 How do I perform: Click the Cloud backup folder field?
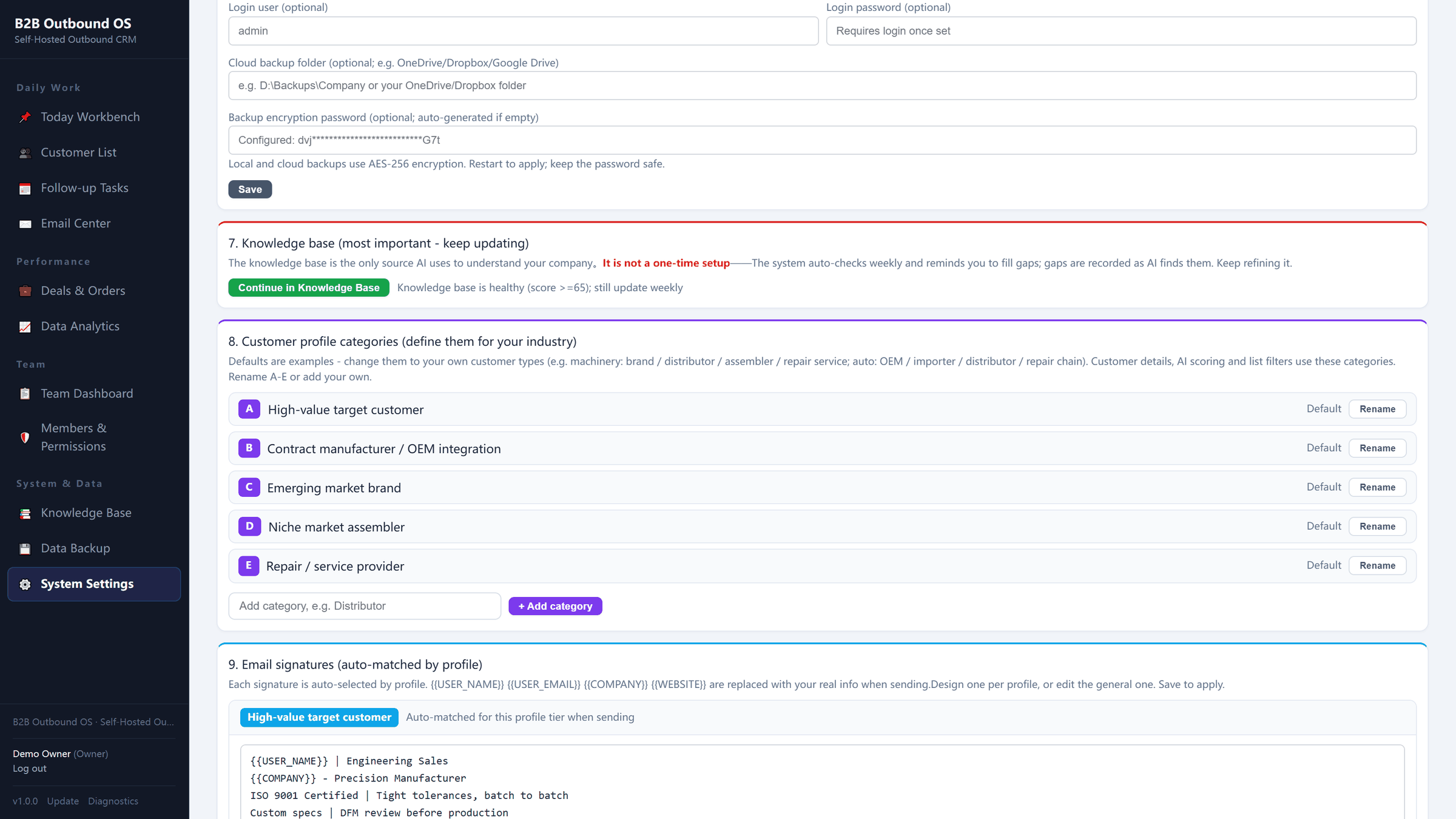pyautogui.click(x=823, y=86)
